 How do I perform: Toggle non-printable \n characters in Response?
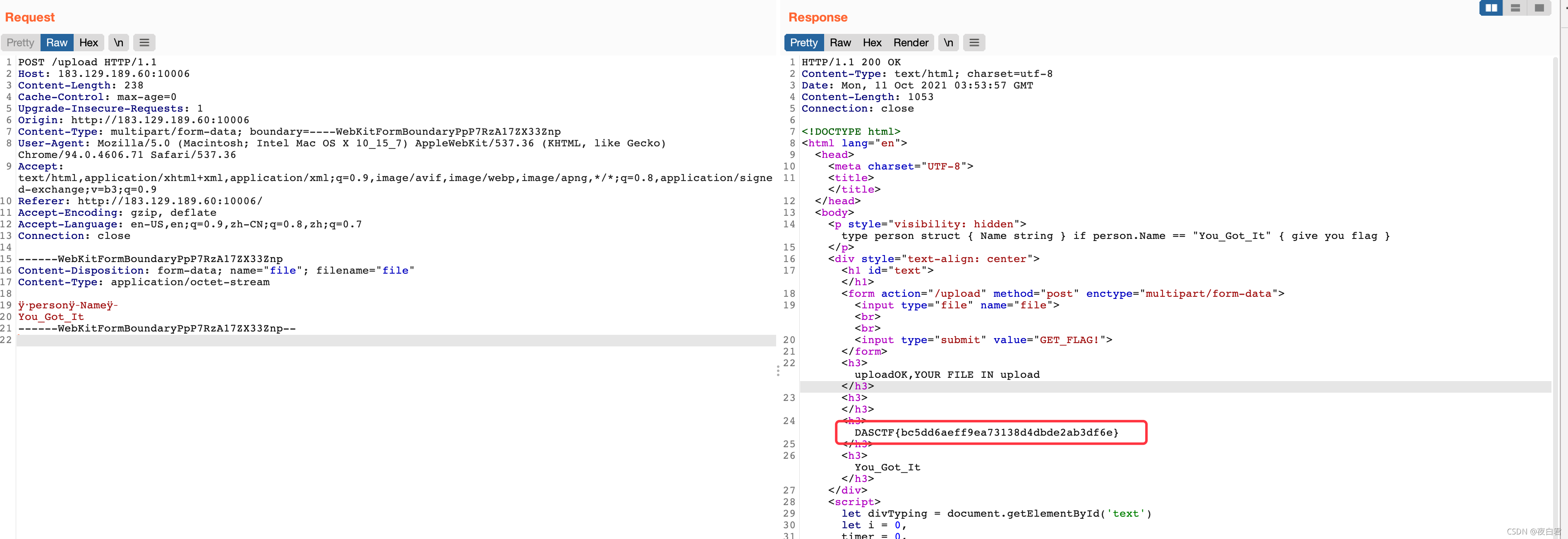pos(948,43)
